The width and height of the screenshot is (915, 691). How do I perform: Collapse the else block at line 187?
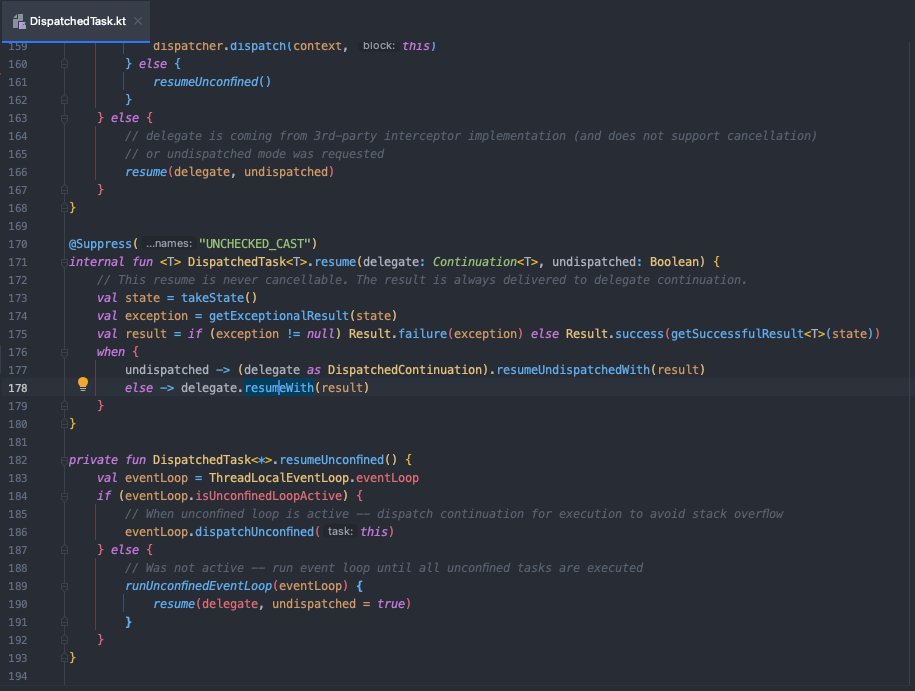click(x=64, y=550)
